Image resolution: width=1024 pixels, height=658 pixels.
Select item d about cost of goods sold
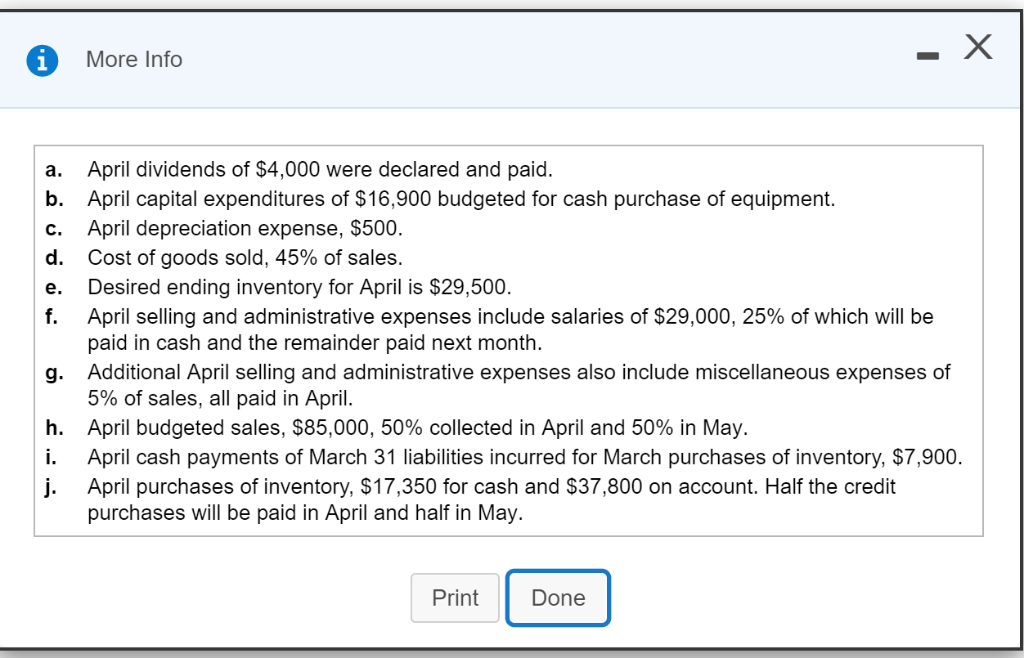point(239,257)
